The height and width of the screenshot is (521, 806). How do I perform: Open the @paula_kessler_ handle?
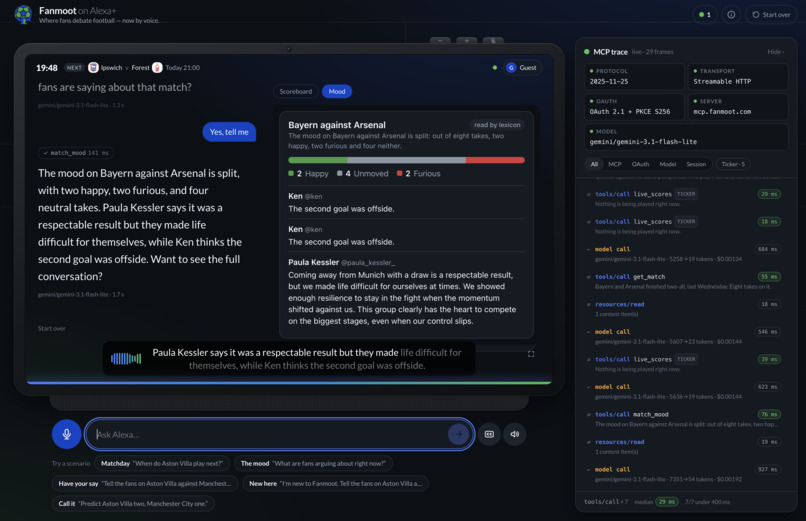pyautogui.click(x=368, y=263)
